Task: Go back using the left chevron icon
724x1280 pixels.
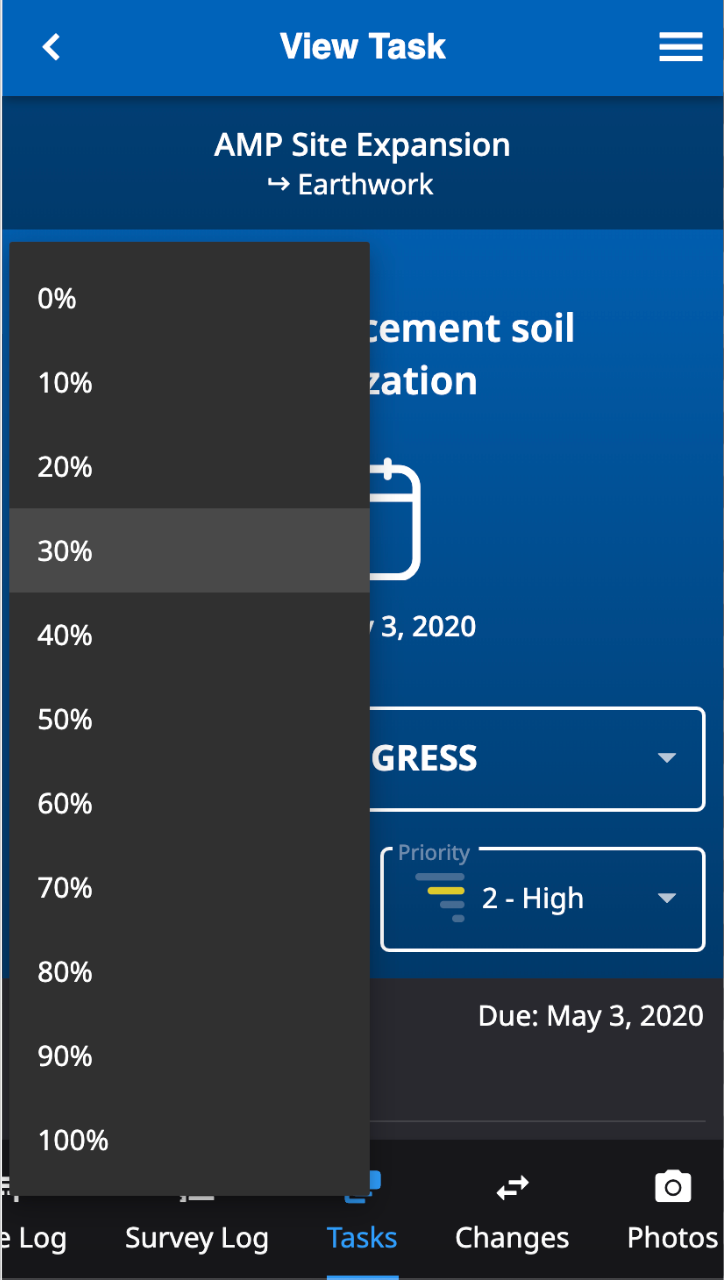Action: (x=51, y=46)
